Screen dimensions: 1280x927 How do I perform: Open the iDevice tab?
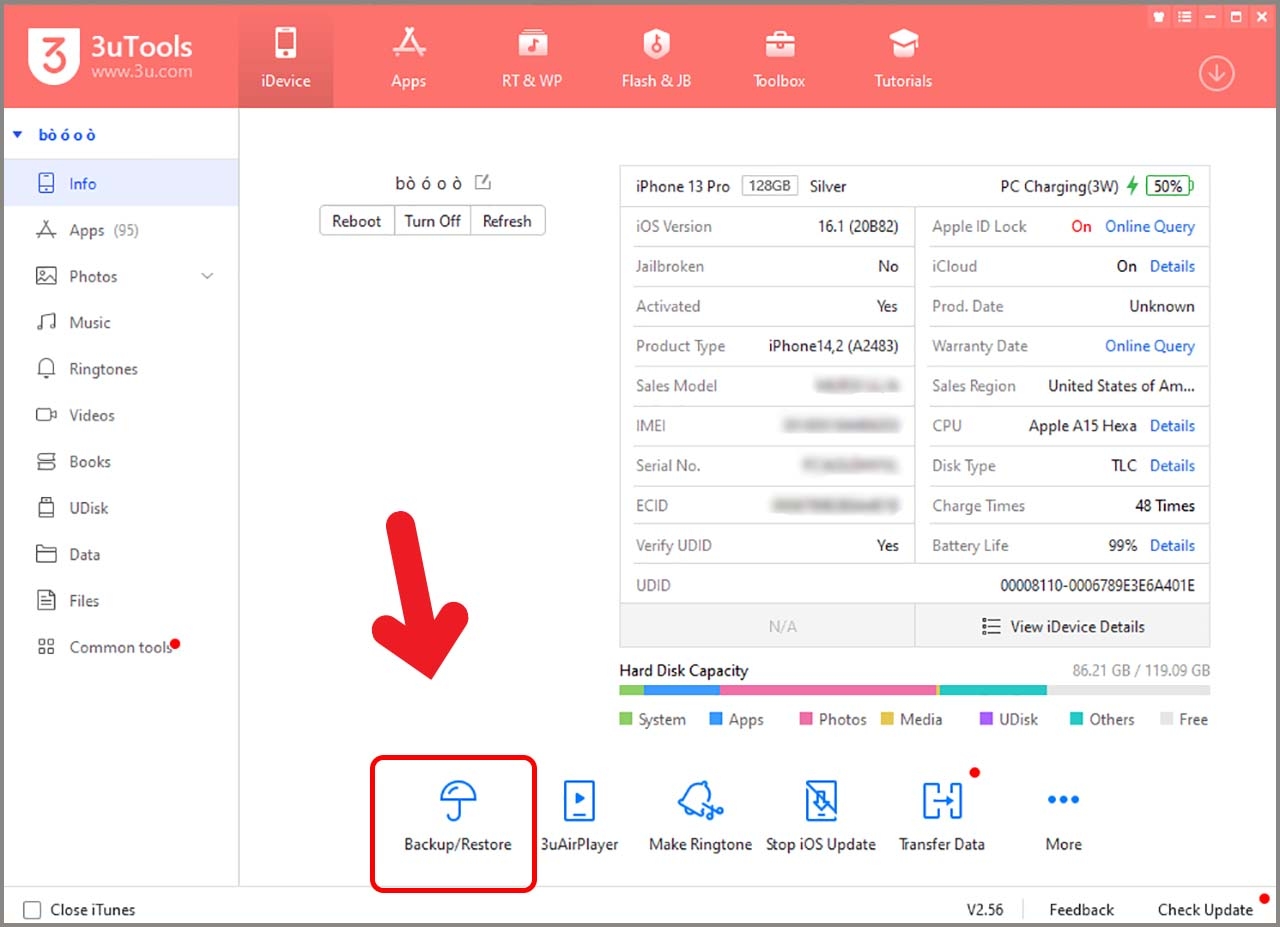285,57
